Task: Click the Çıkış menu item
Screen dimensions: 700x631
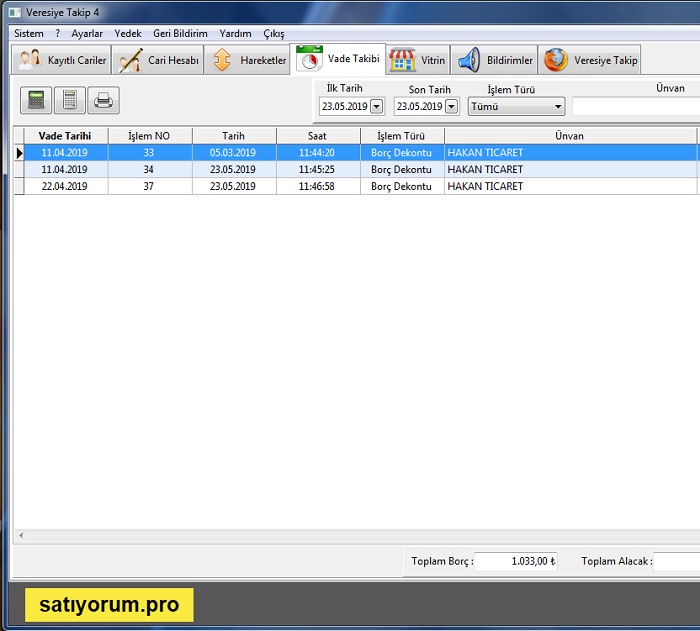Action: 274,33
